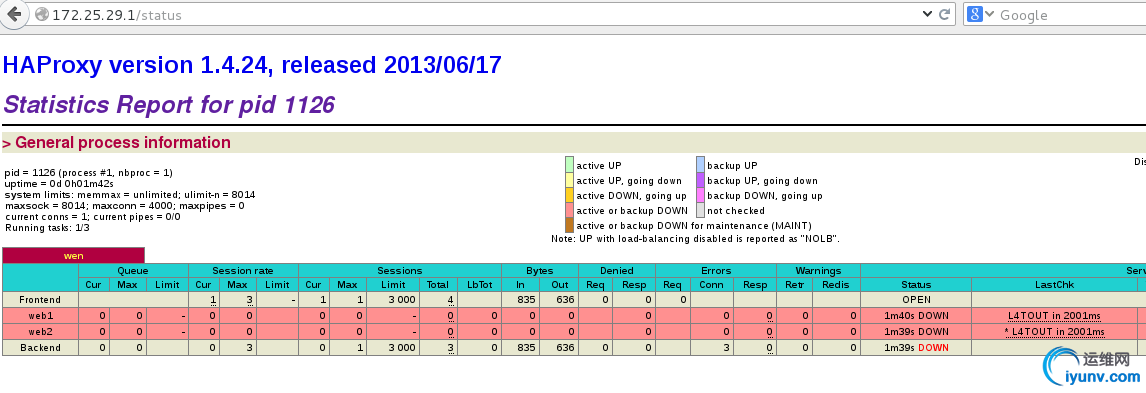This screenshot has height=393, width=1146.
Task: Click Backend's Bytes Out value '636'
Action: point(564,348)
